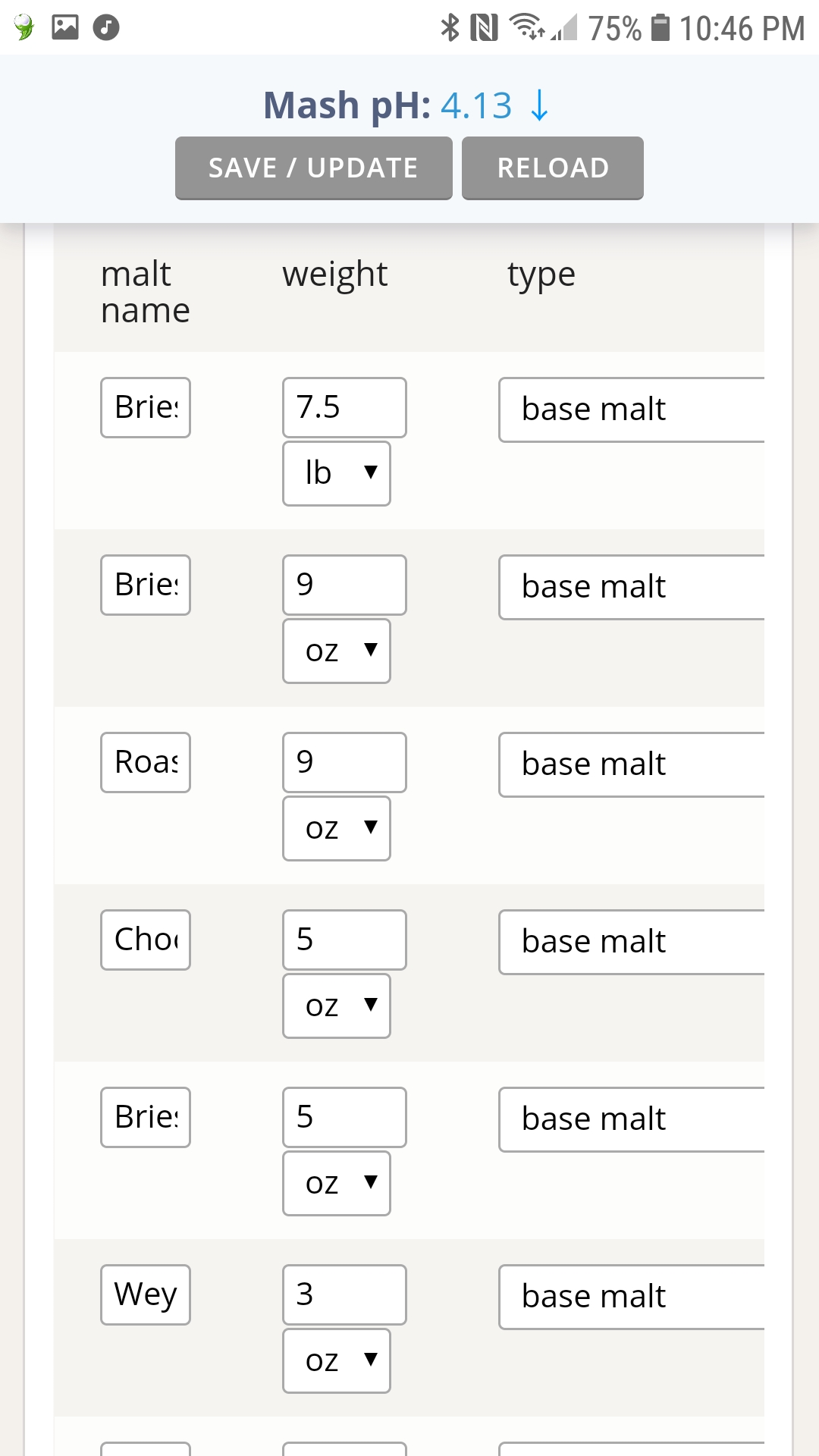
Task: Open the oz unit dropdown for Wey malt
Action: (337, 1361)
